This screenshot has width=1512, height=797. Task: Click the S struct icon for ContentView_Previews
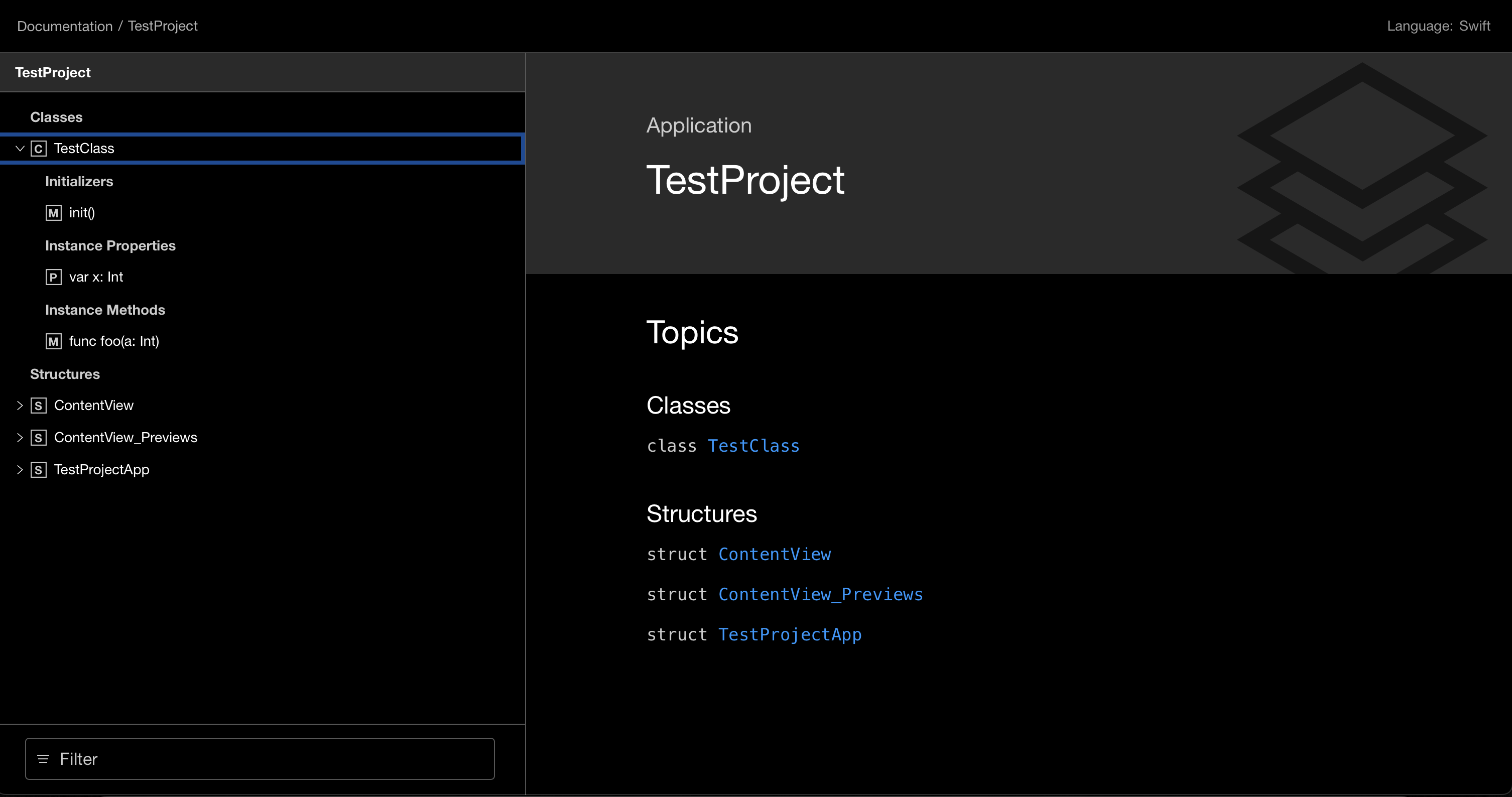(x=39, y=437)
